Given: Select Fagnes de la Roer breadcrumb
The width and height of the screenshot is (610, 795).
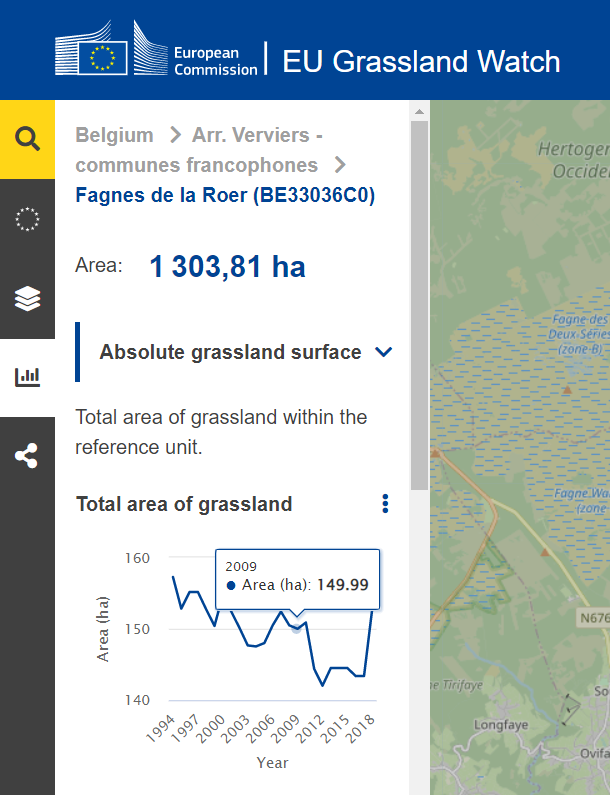Looking at the screenshot, I should (225, 195).
